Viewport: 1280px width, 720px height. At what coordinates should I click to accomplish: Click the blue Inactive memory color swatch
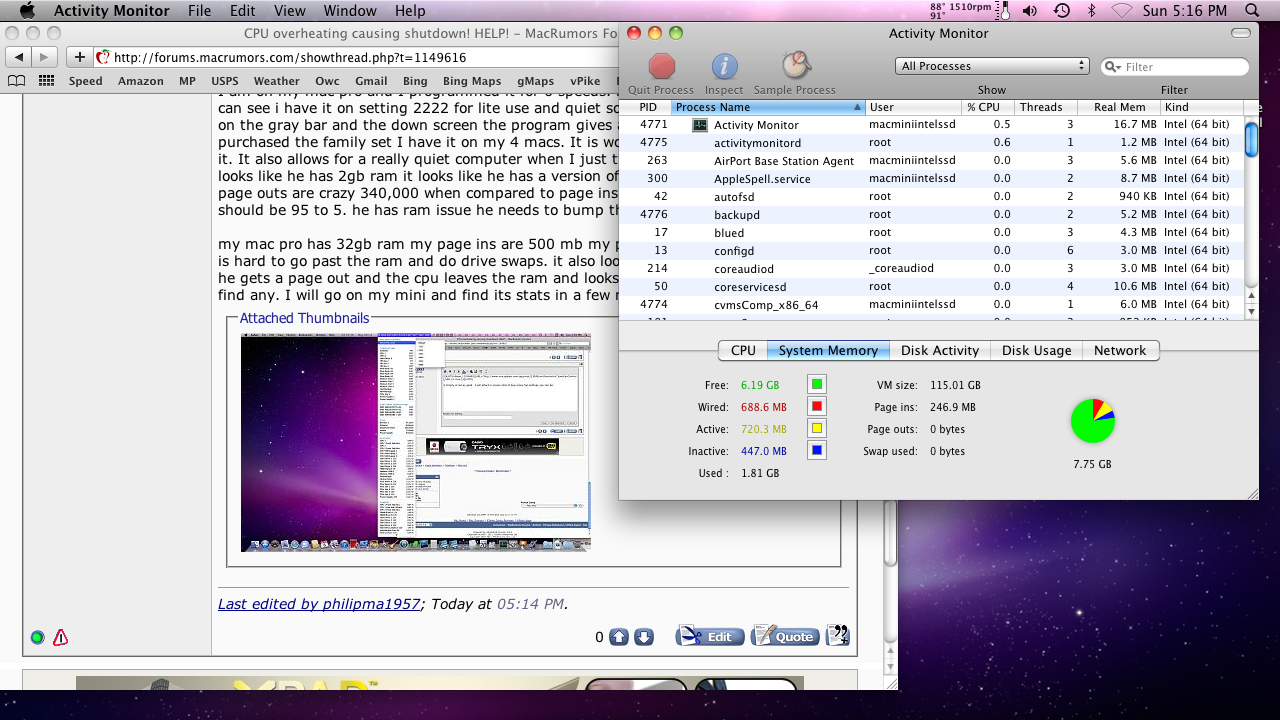817,450
